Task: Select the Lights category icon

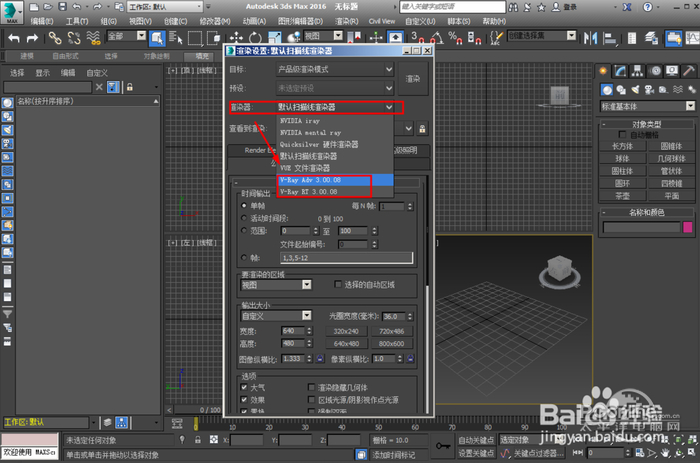Action: click(x=635, y=90)
